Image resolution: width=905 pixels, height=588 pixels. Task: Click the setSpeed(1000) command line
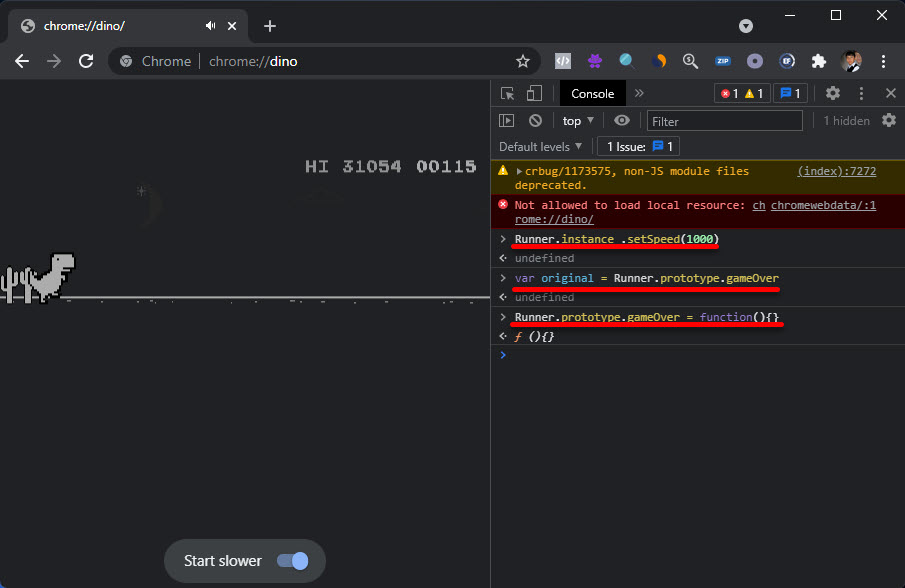pos(616,239)
